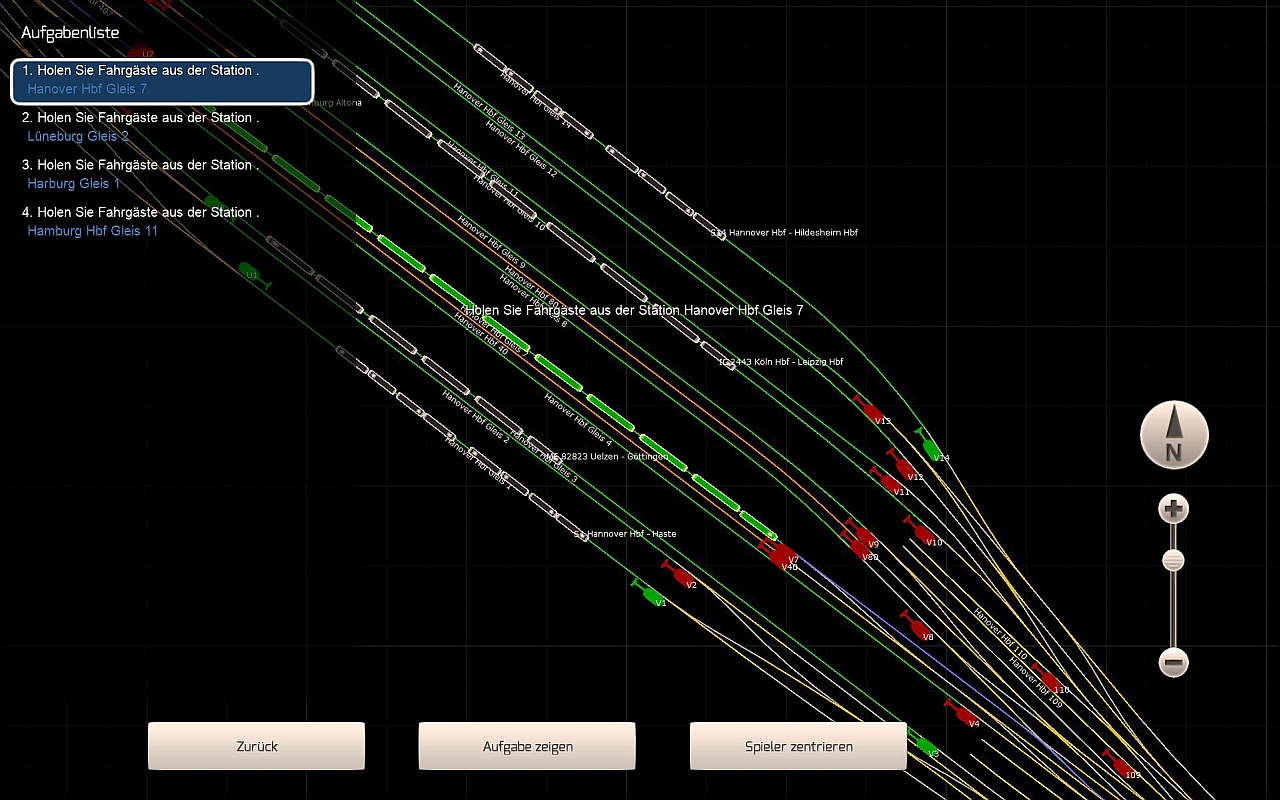
Task: Click the red signal V2
Action: (678, 575)
